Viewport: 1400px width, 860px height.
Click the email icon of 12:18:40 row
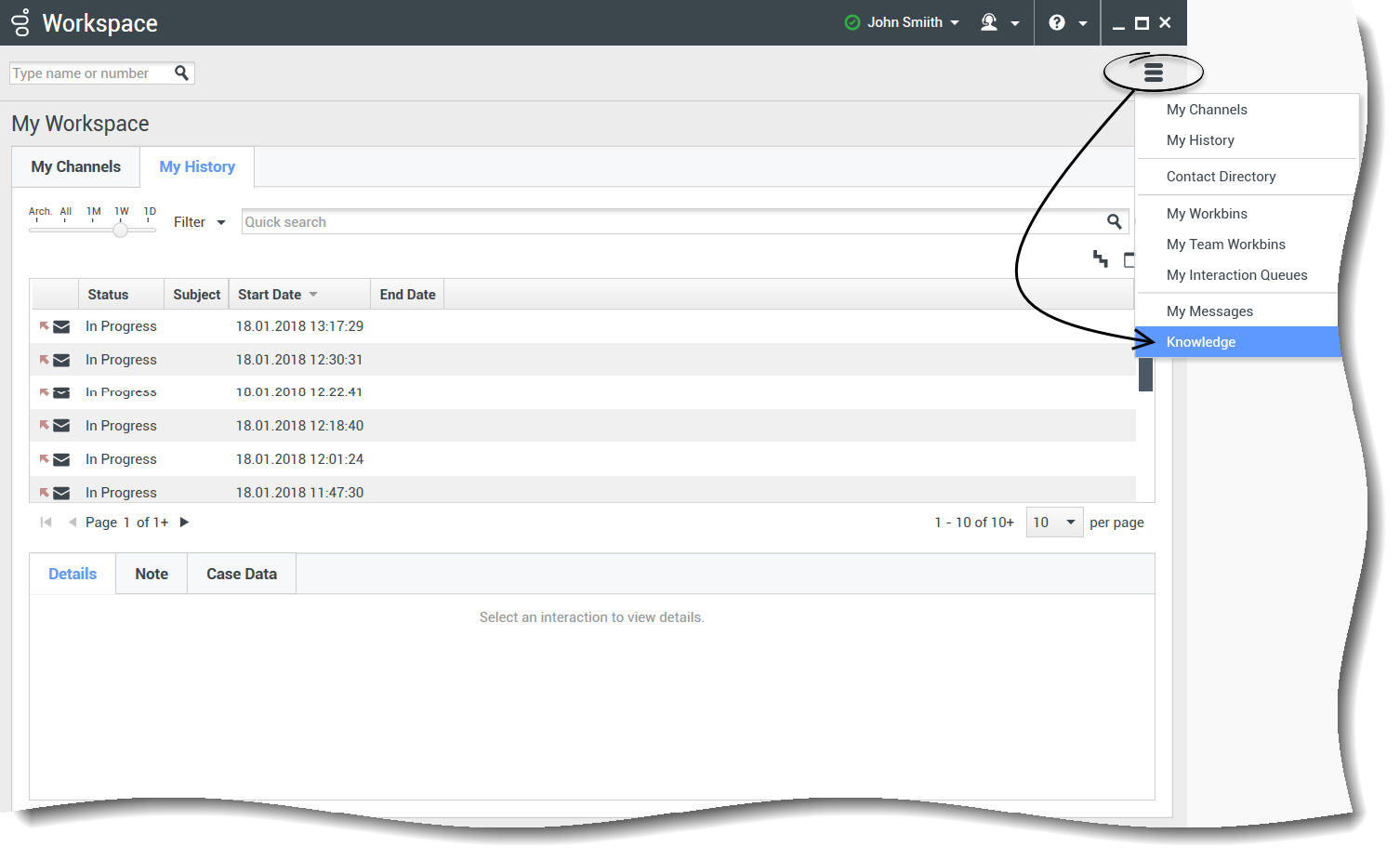tap(61, 426)
